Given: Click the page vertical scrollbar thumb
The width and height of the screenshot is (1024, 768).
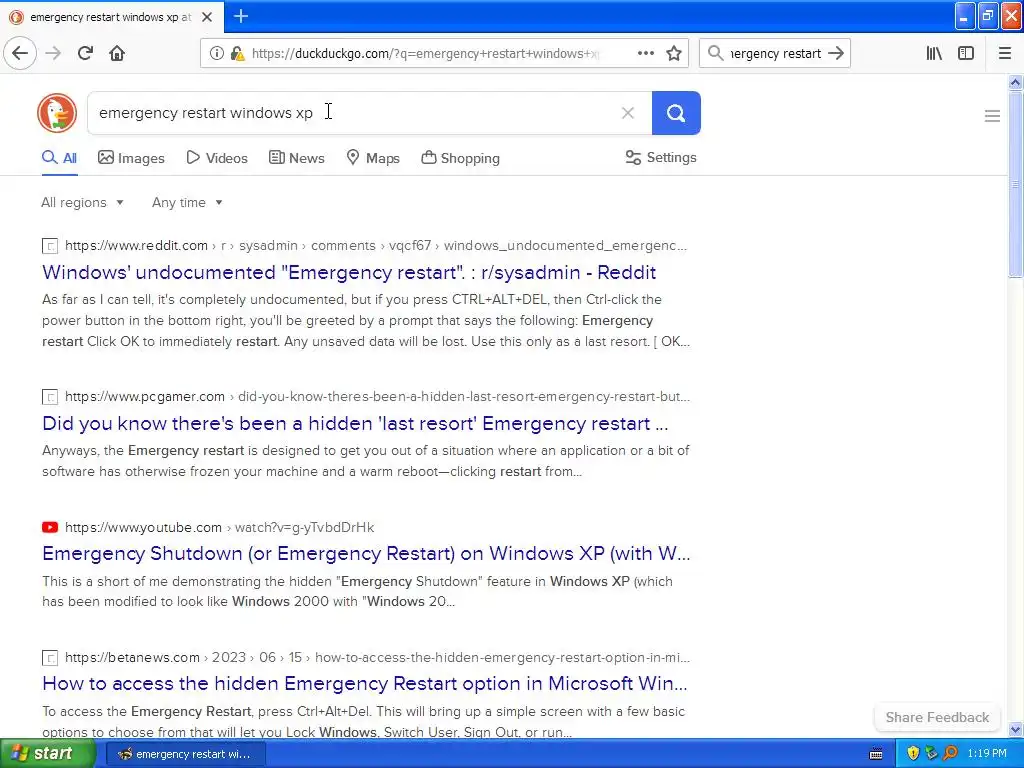Looking at the screenshot, I should click(1015, 184).
